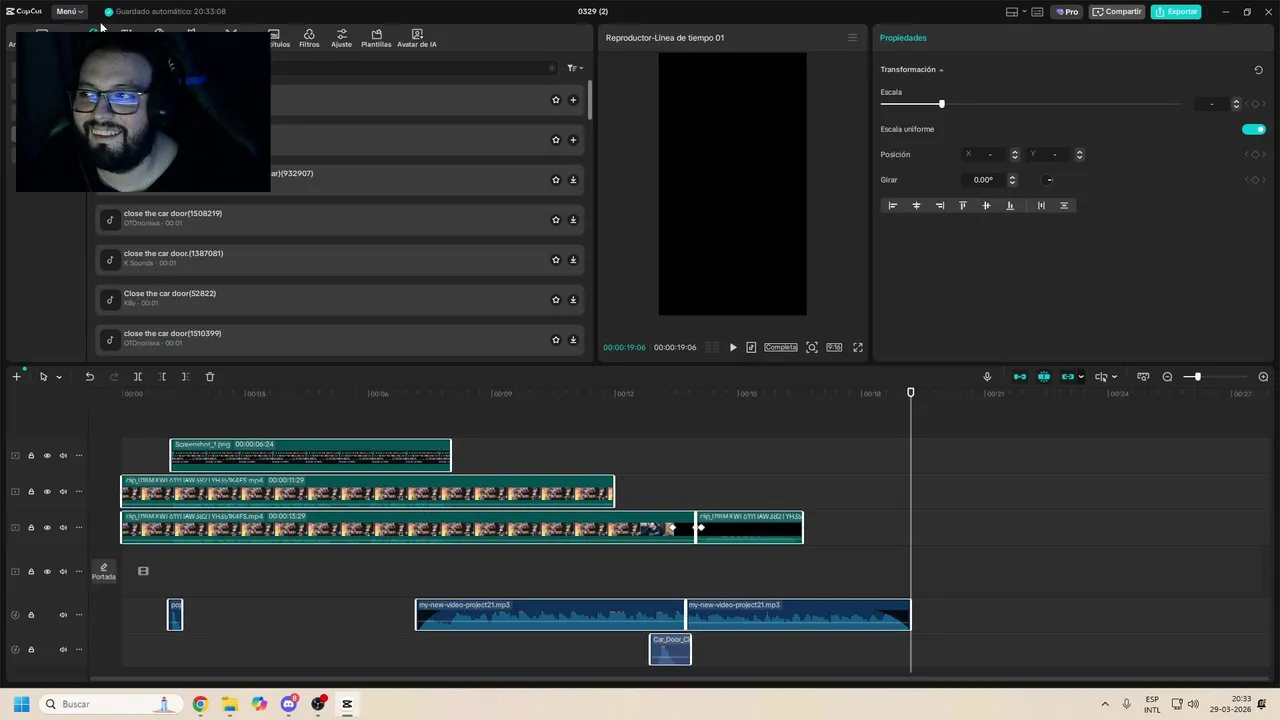Favorite Close the car door(52822) with star
1280x720 pixels.
coord(556,300)
